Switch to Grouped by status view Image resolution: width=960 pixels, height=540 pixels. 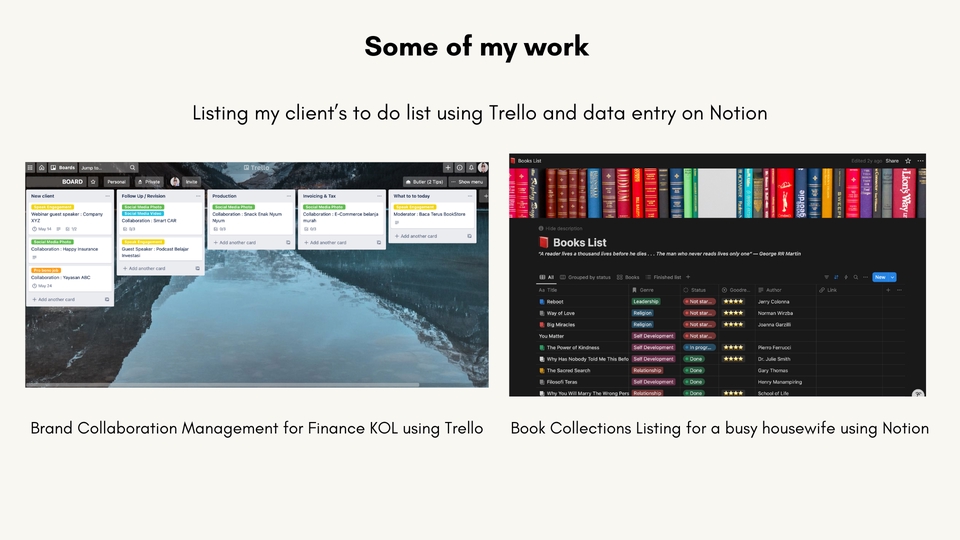[587, 277]
